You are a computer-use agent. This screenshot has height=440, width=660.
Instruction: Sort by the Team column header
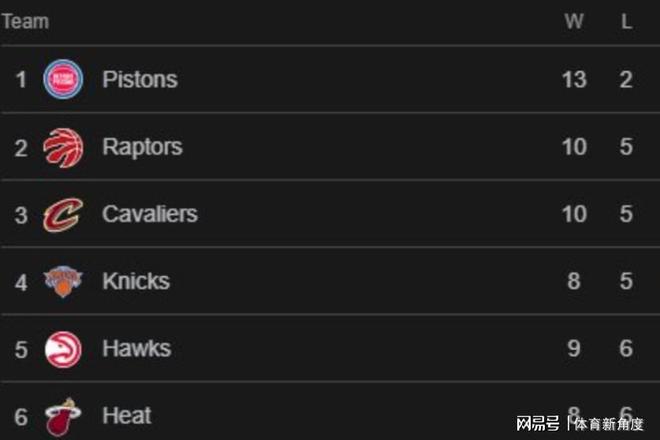pyautogui.click(x=25, y=21)
